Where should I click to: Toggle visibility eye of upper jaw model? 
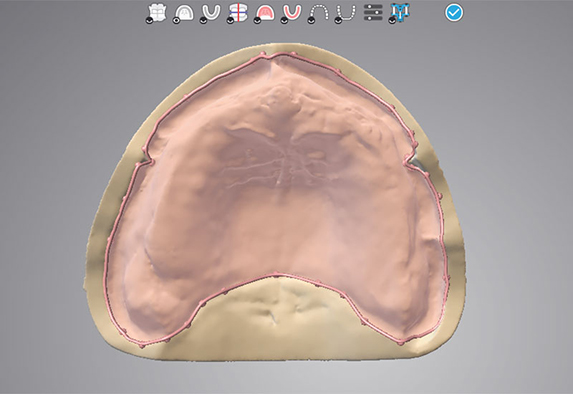[176, 21]
